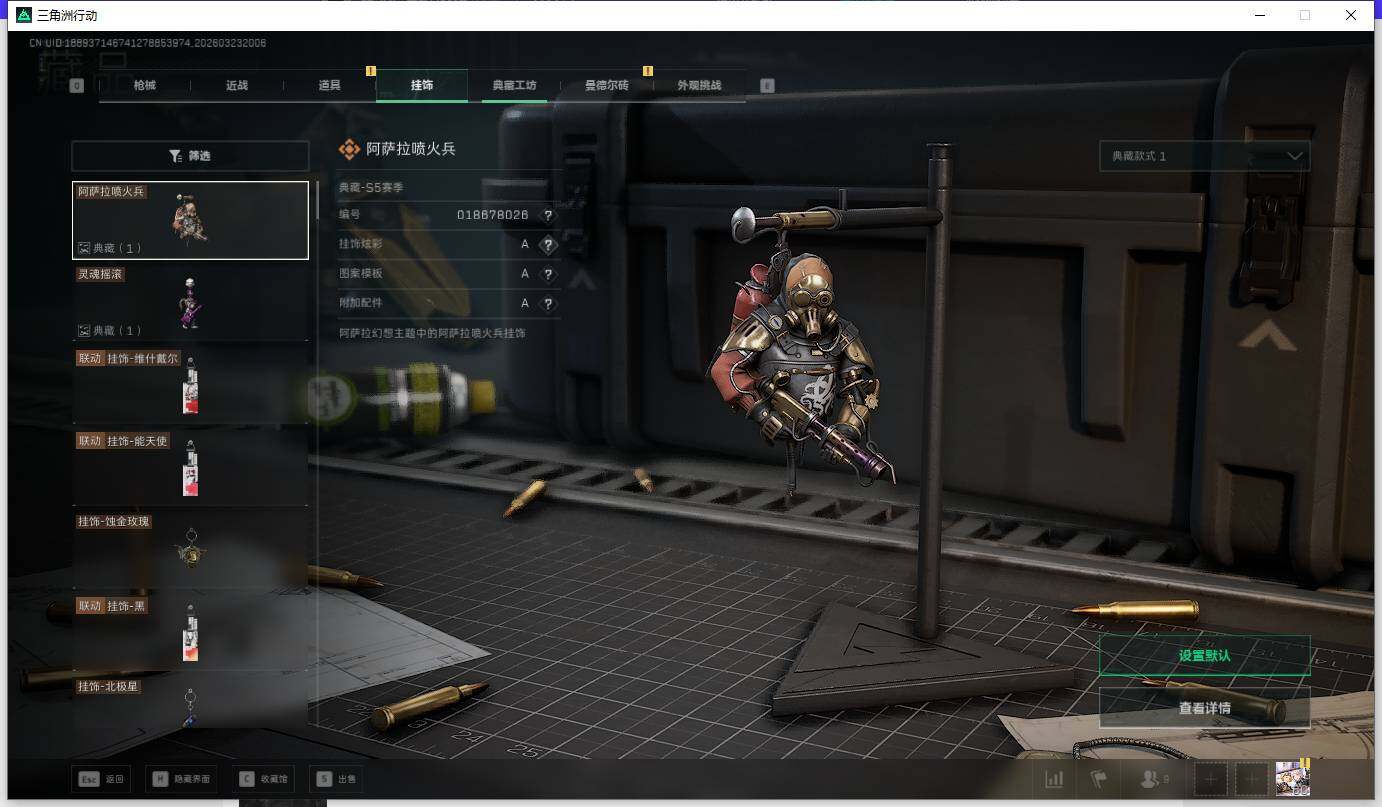Click the help icon next to 编号

(x=547, y=215)
